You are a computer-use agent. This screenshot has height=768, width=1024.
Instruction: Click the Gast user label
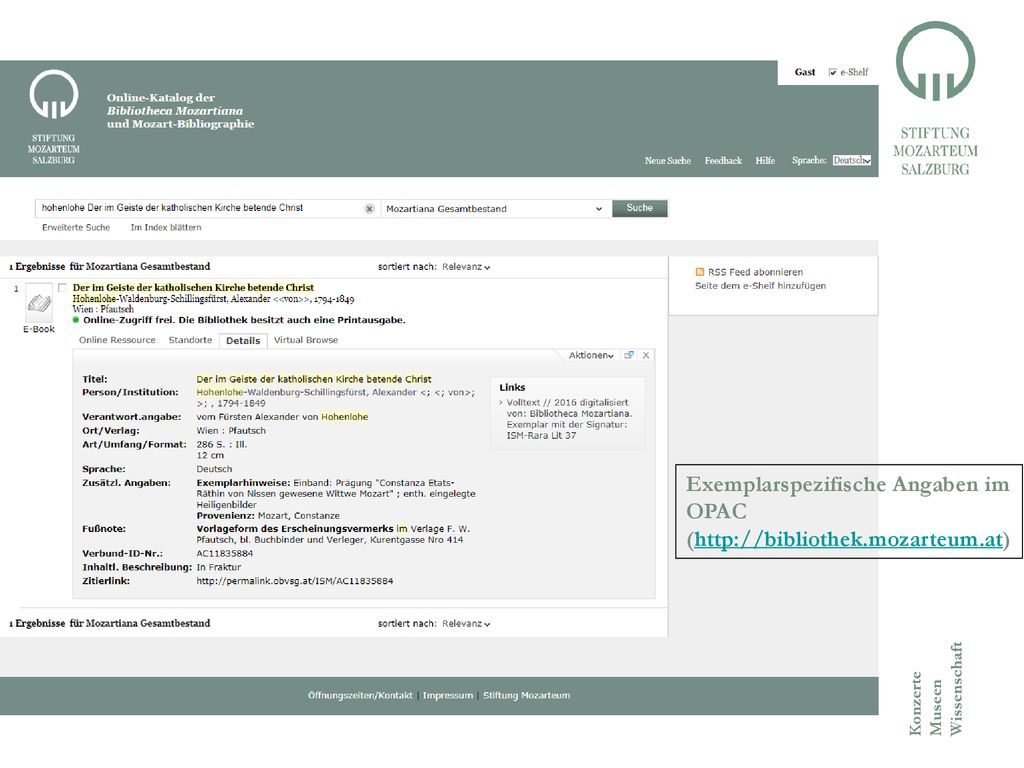point(805,72)
